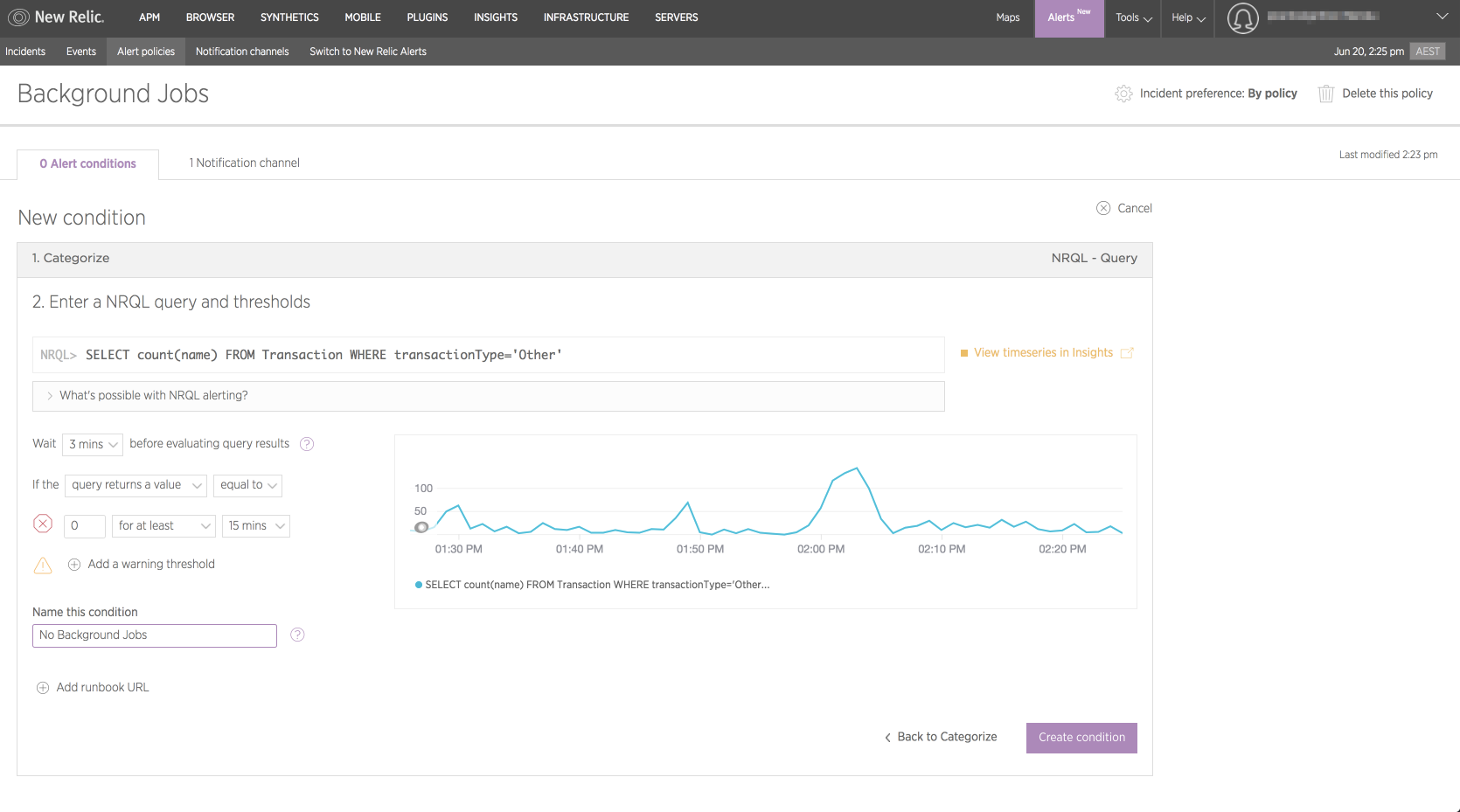Open the user account avatar icon
1460x812 pixels.
pyautogui.click(x=1242, y=17)
